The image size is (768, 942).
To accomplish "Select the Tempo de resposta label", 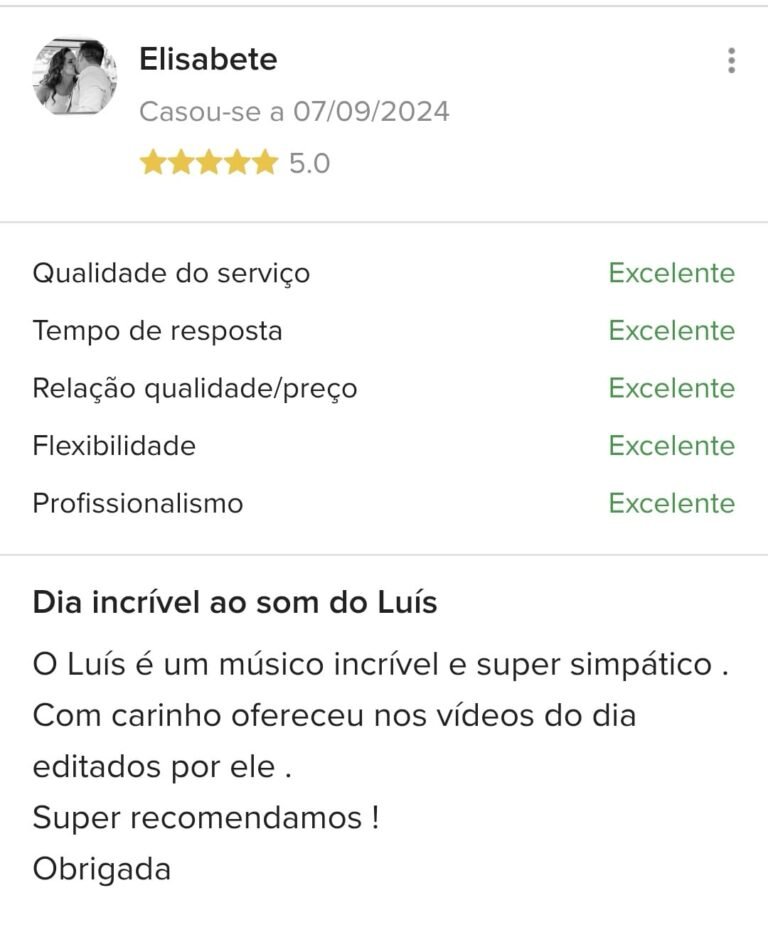I will click(x=157, y=331).
